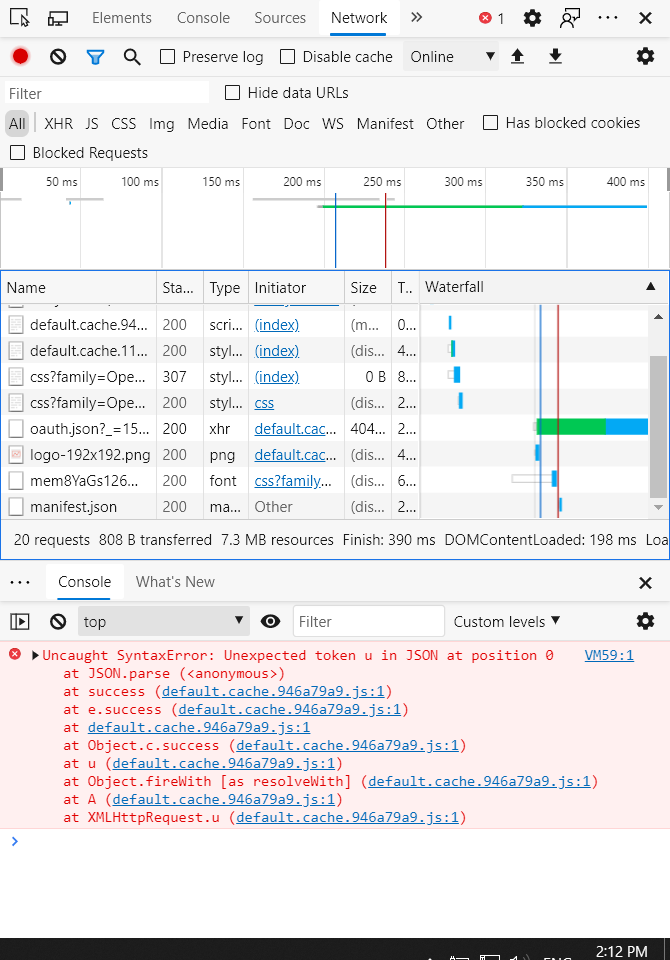Import a HAR file
This screenshot has width=670, height=960.
coord(517,57)
